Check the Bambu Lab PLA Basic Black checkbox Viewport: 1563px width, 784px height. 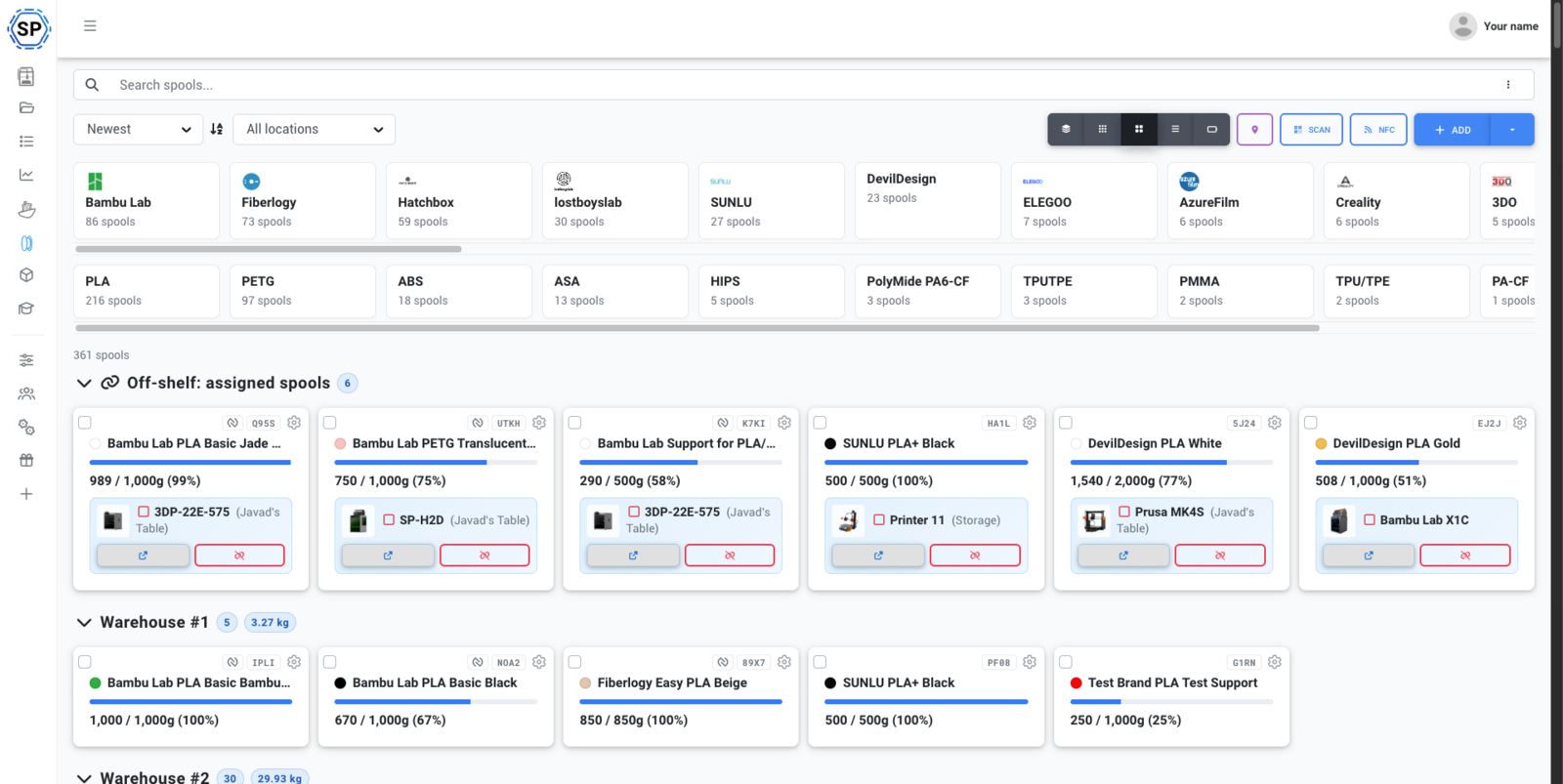click(330, 662)
